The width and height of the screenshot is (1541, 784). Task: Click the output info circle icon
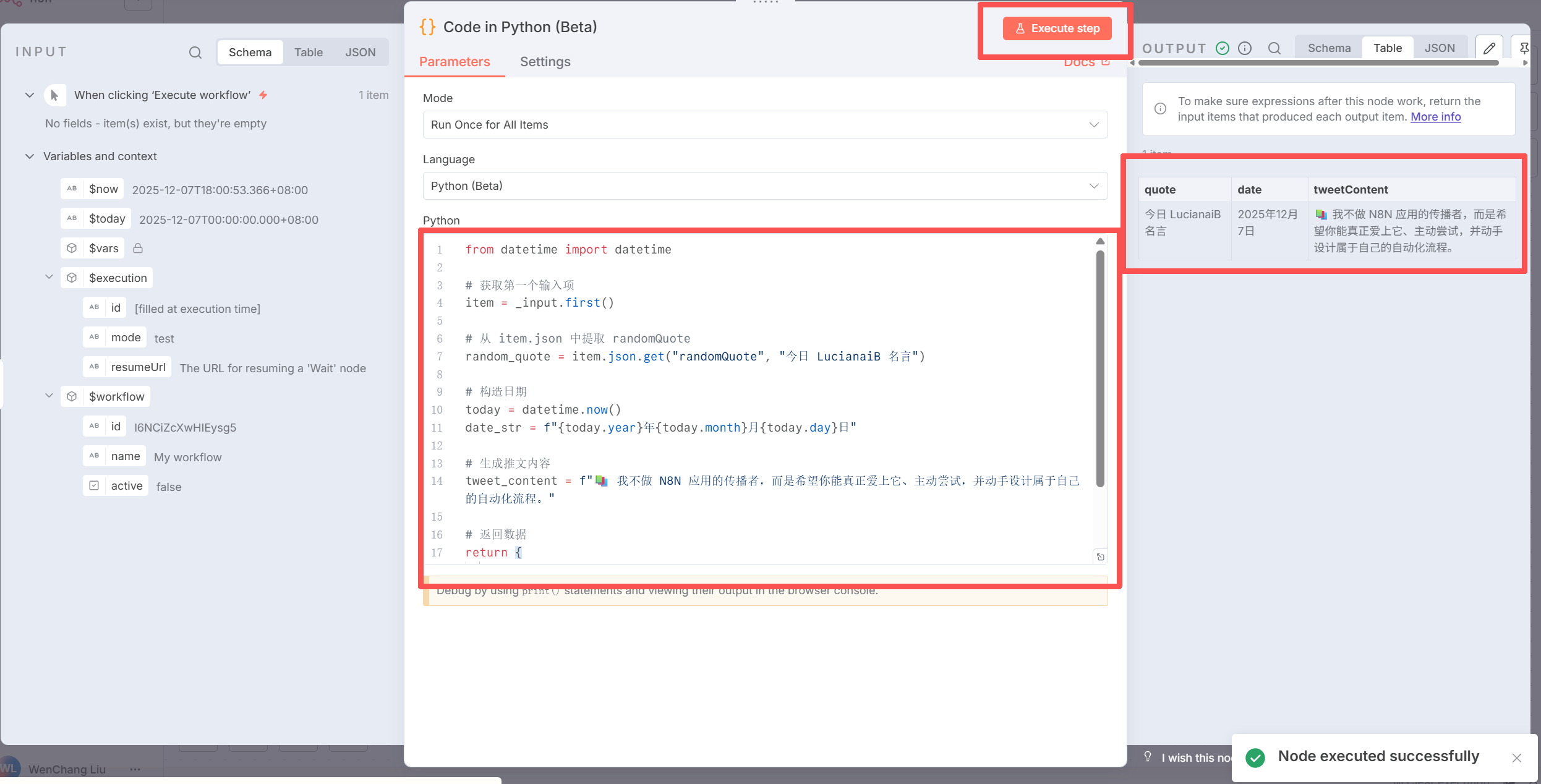coord(1245,48)
